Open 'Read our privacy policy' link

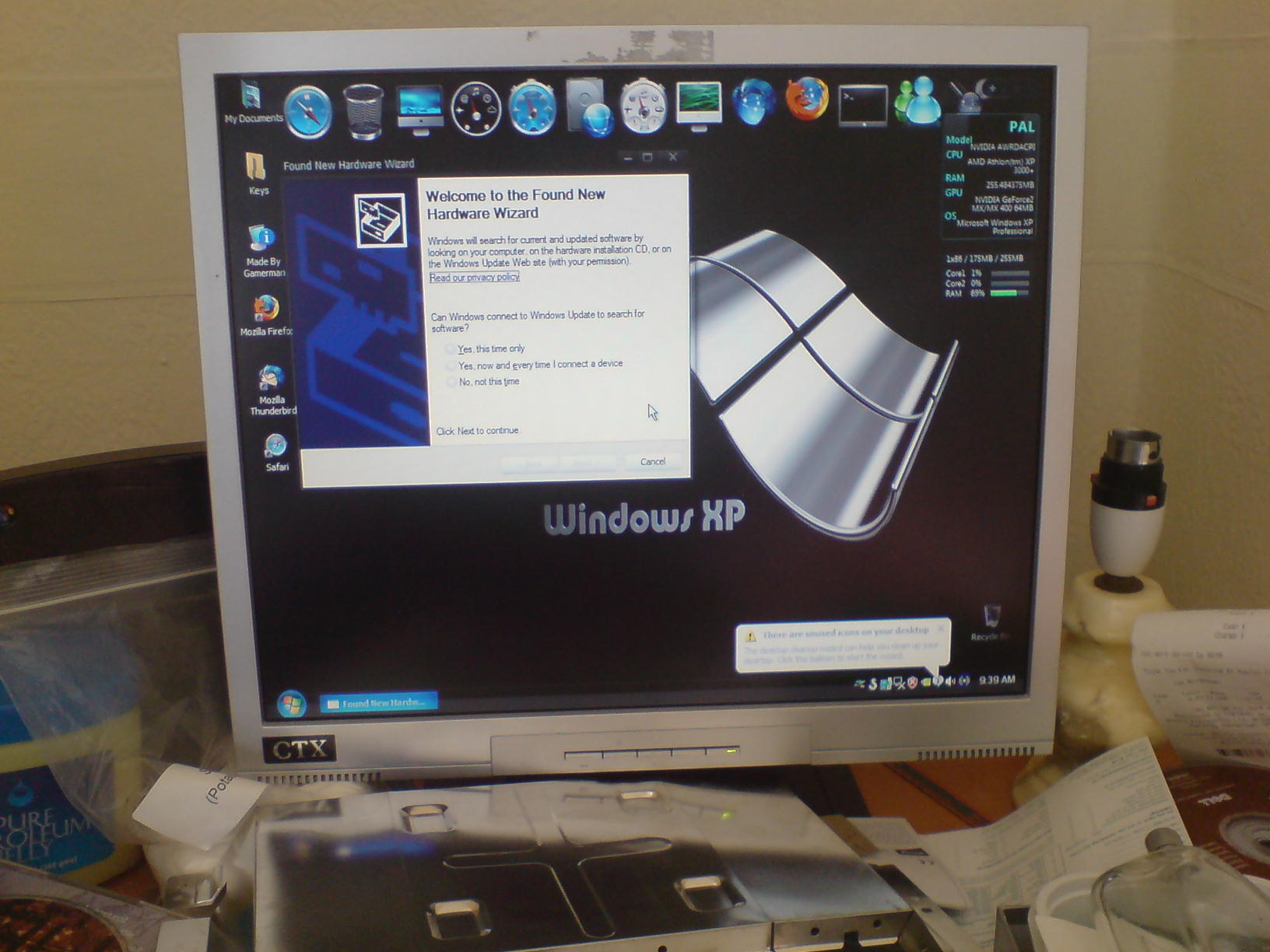point(474,278)
